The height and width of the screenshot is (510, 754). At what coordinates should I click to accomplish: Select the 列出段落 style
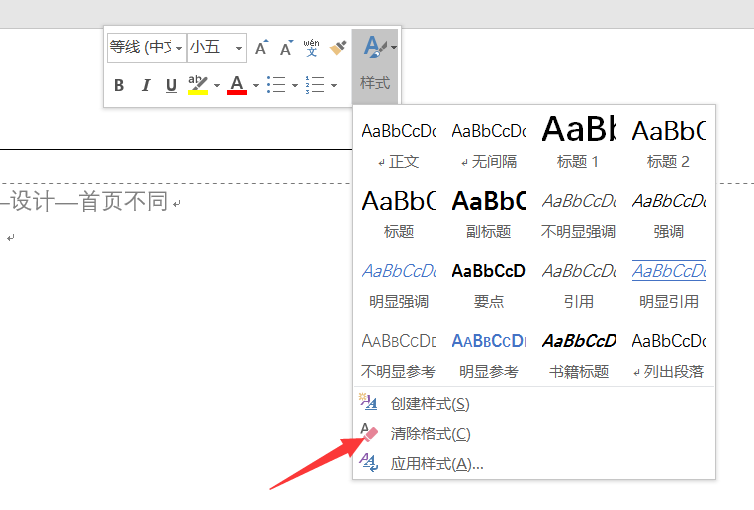pos(668,354)
